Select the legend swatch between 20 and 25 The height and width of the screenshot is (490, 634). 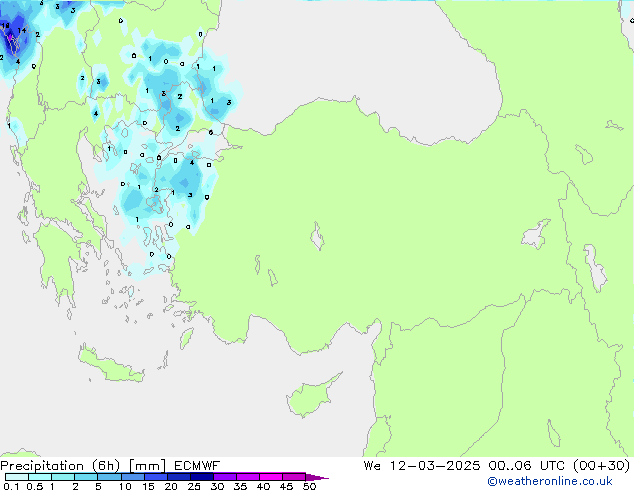click(179, 477)
